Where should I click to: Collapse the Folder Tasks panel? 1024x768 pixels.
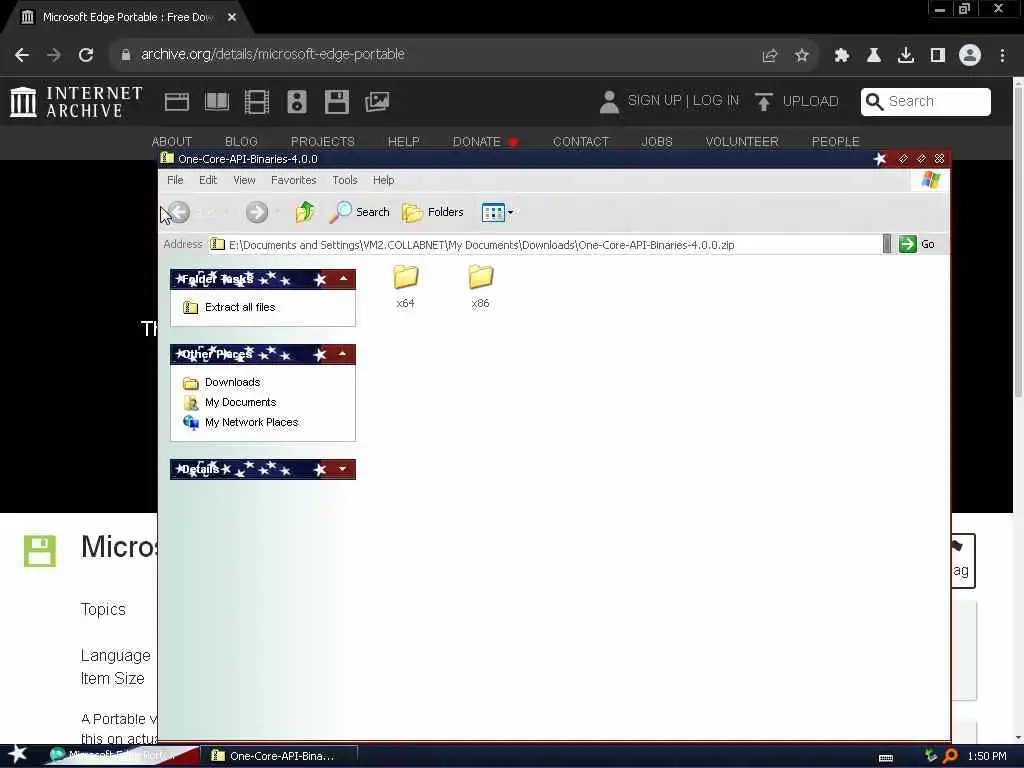pyautogui.click(x=343, y=279)
